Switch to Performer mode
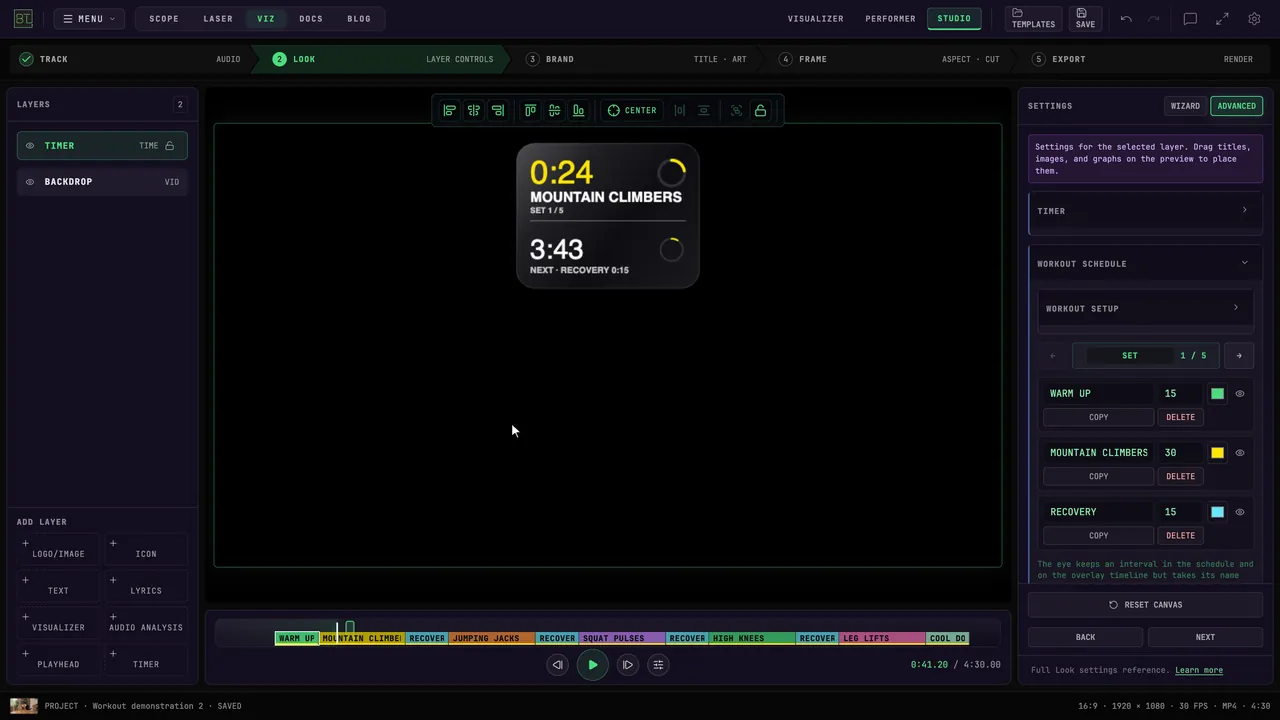 [x=890, y=19]
